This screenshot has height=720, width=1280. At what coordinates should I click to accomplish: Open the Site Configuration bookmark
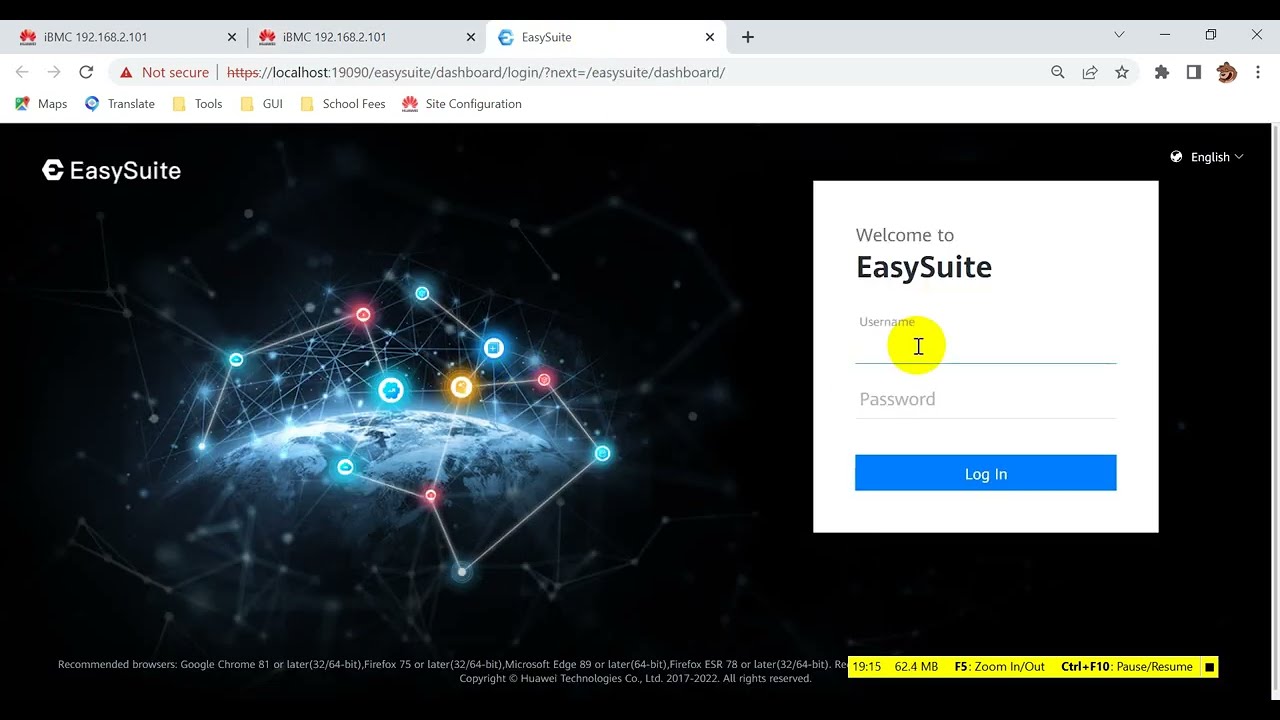point(462,104)
